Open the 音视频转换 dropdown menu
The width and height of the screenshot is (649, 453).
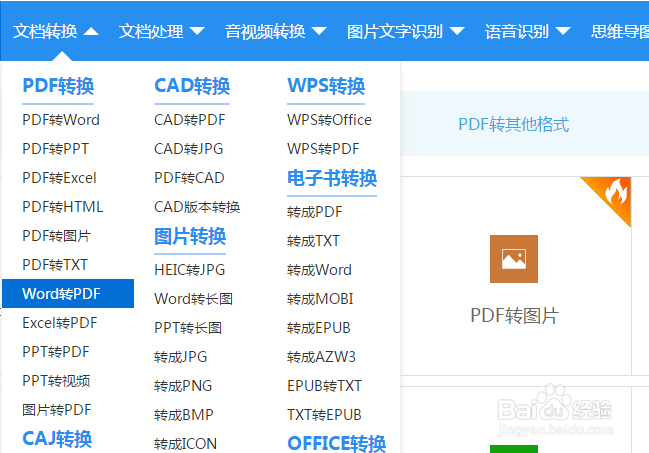pos(276,31)
